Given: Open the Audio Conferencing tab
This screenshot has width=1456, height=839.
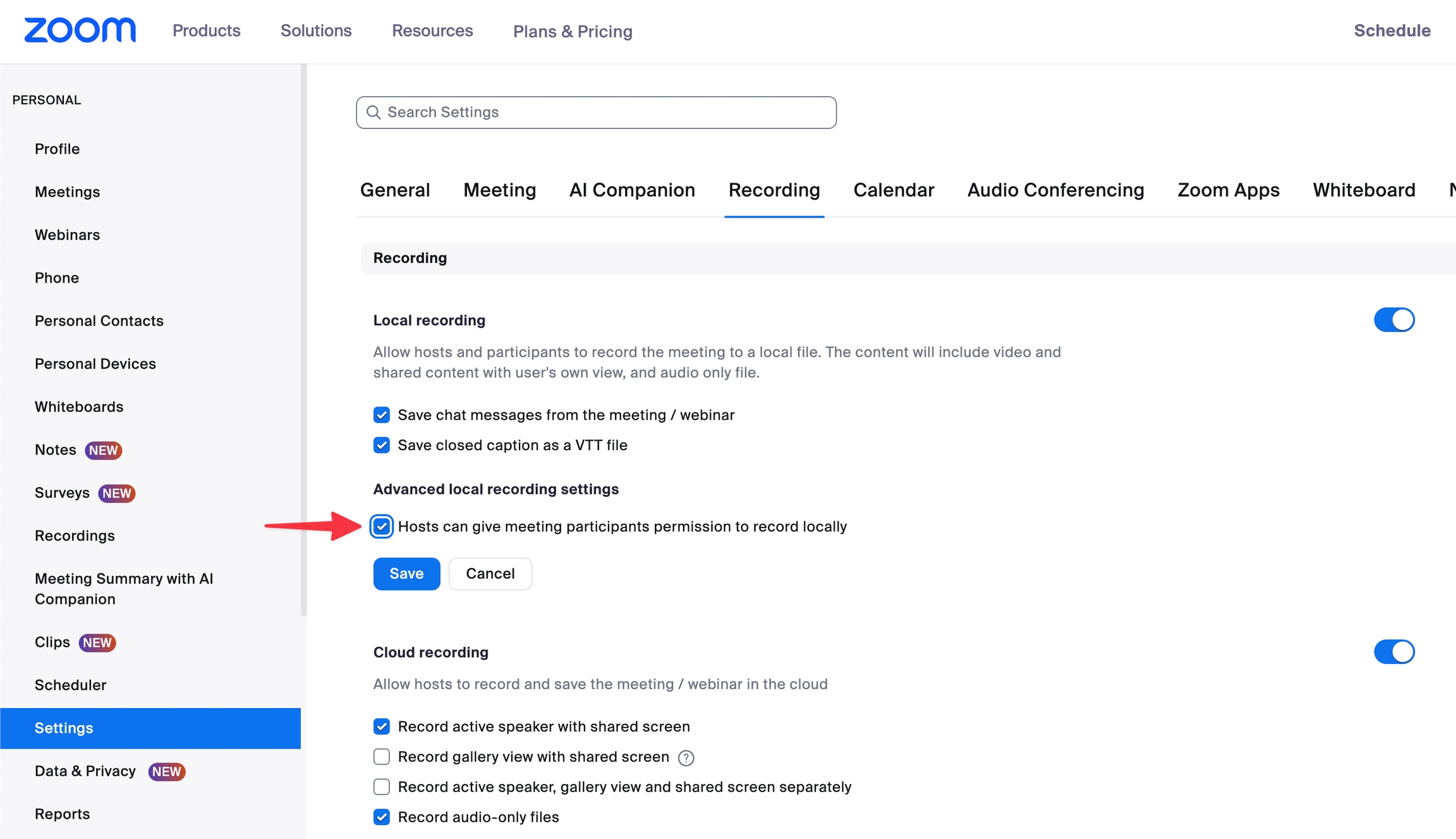Looking at the screenshot, I should pyautogui.click(x=1055, y=190).
